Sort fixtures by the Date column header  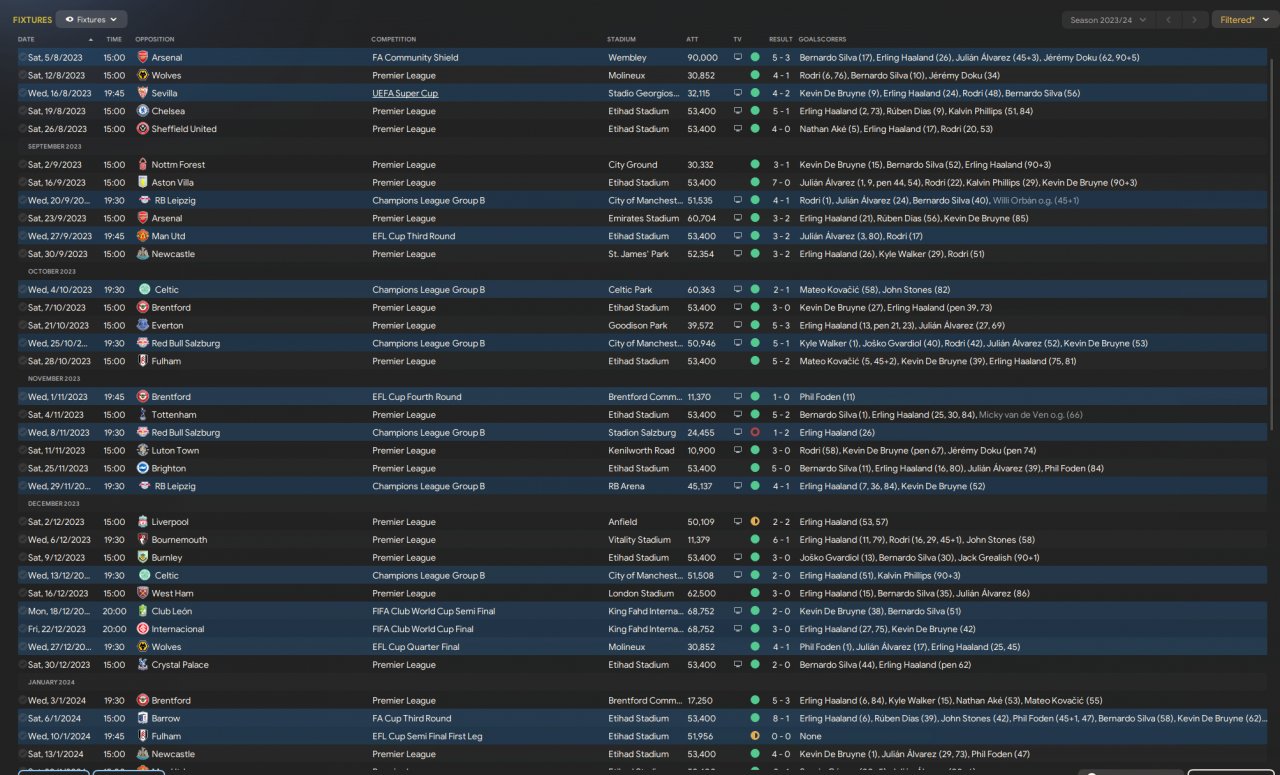(26, 39)
